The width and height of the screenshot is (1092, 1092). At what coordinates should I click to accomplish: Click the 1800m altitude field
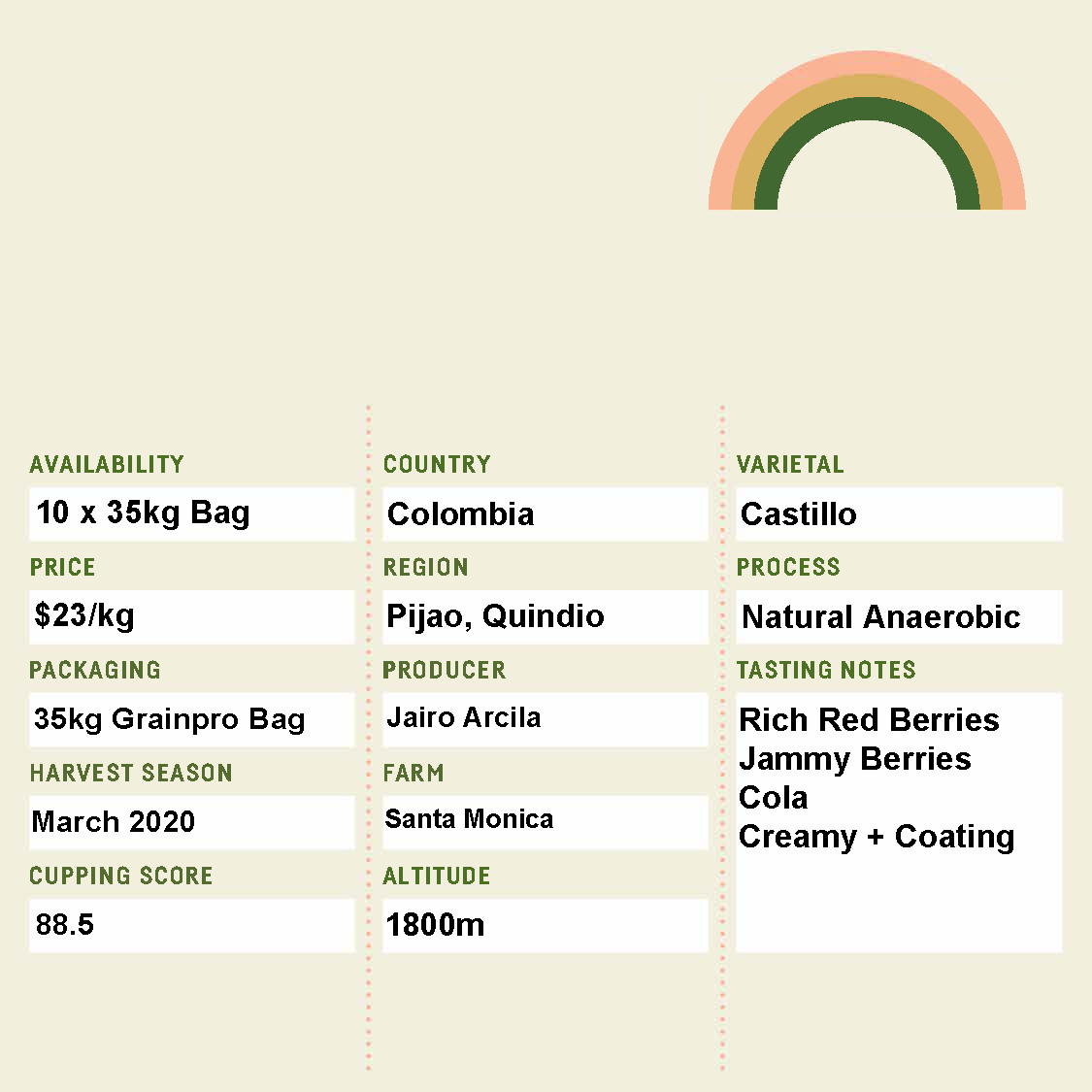(x=546, y=926)
